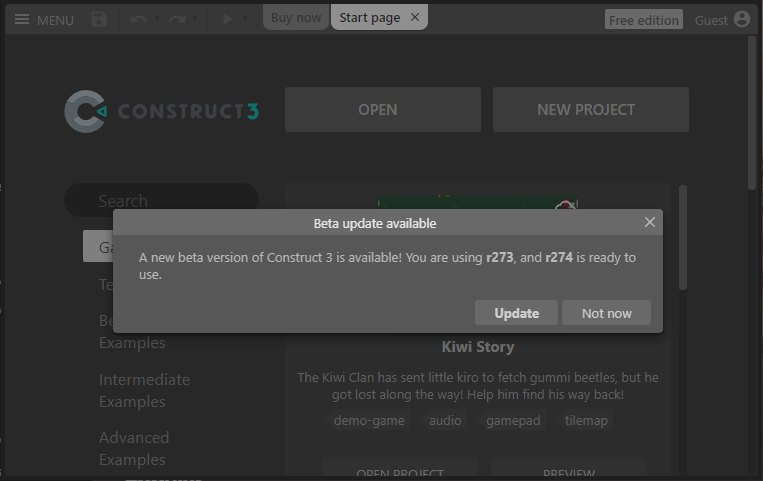The image size is (763, 481).
Task: Dismiss the beta update dialog with X
Action: click(650, 222)
